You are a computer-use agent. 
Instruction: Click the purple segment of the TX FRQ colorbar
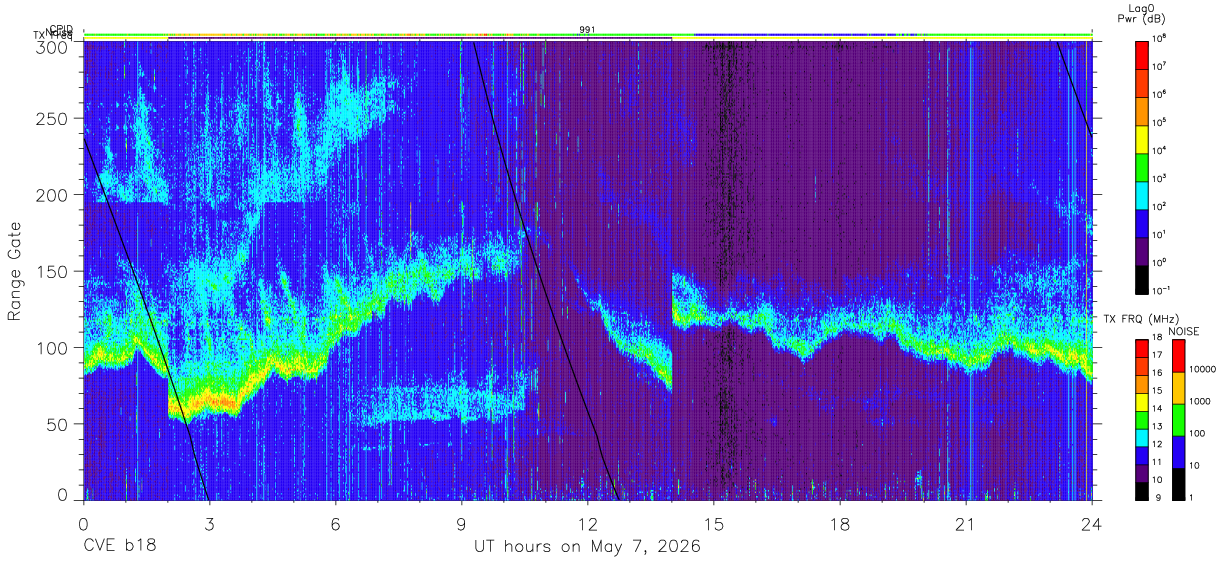point(1143,472)
